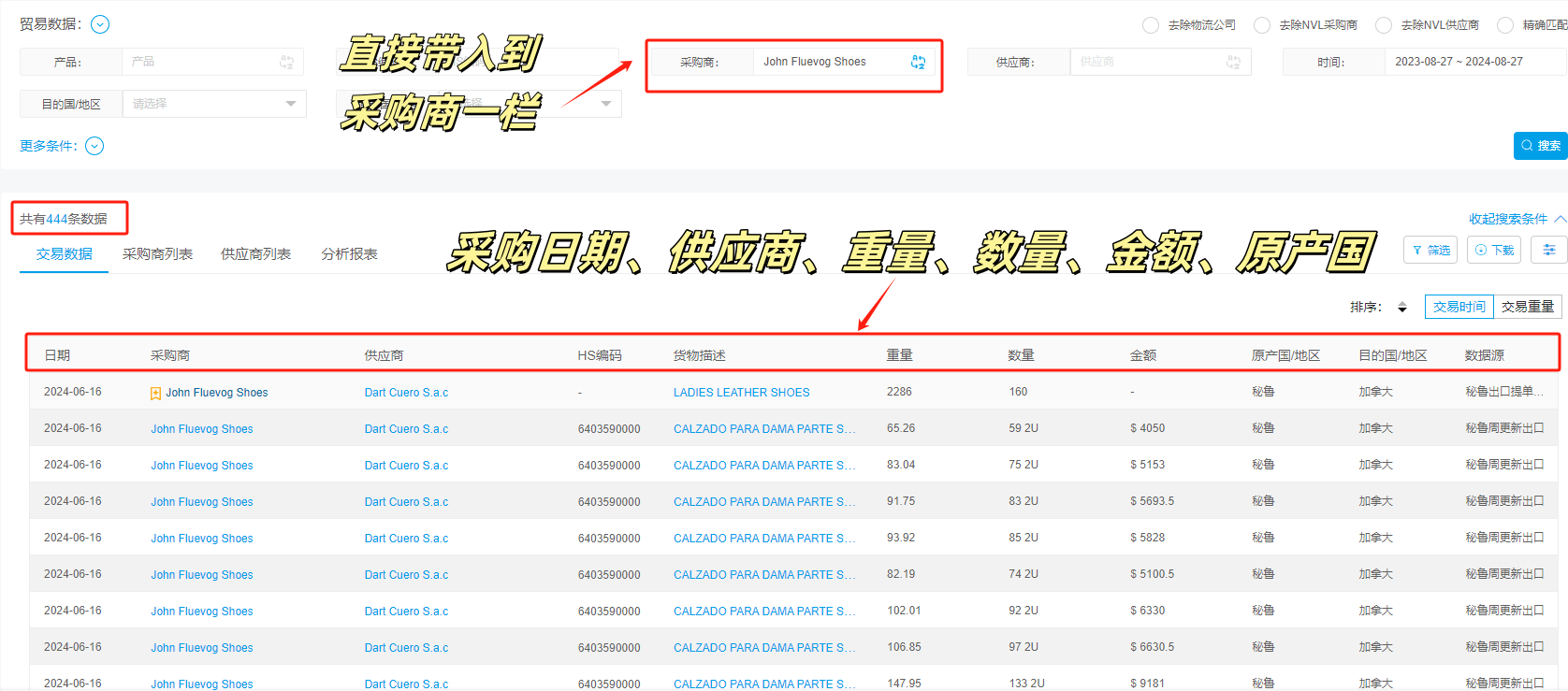Open the 时间 date range picker

1475,62
